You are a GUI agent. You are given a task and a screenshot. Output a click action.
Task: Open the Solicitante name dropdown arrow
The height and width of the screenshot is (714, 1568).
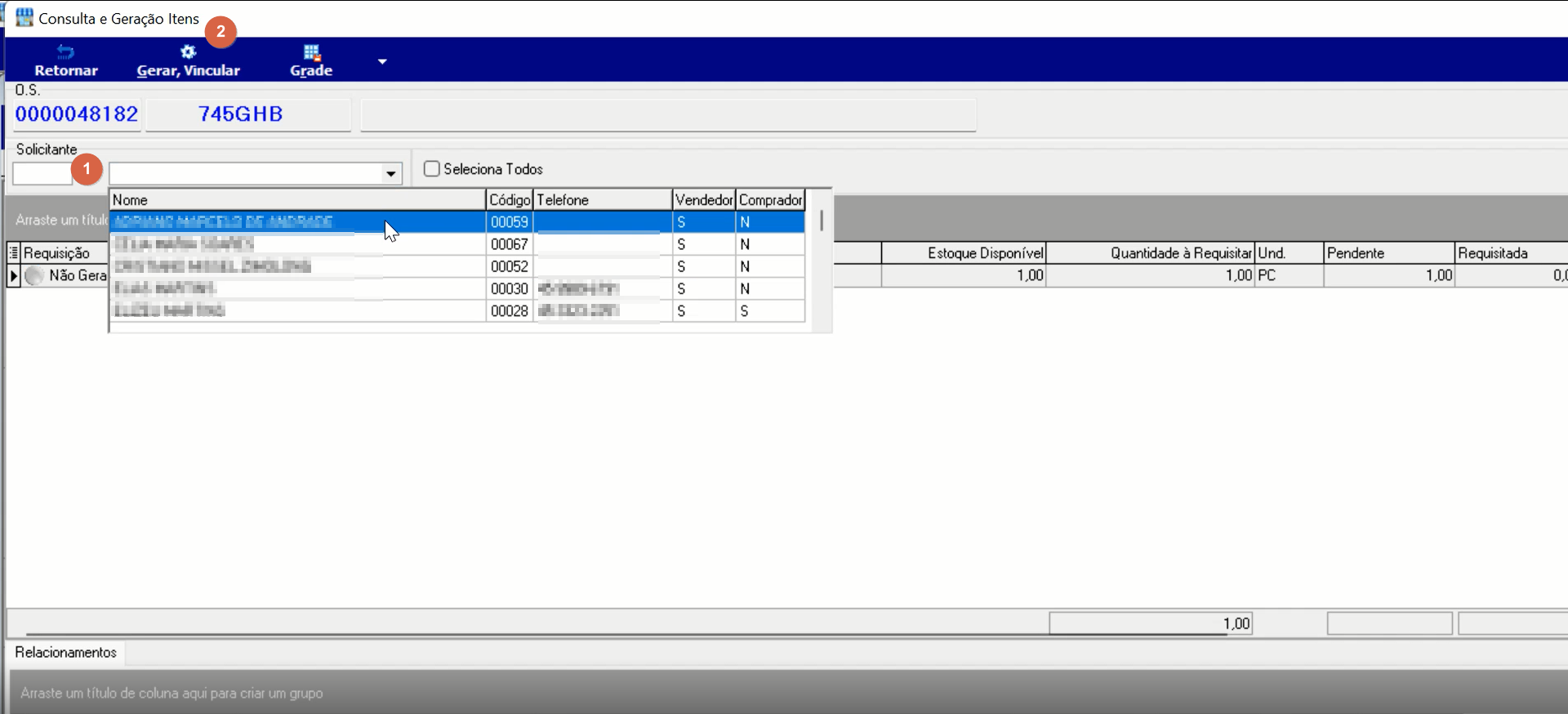[x=391, y=173]
